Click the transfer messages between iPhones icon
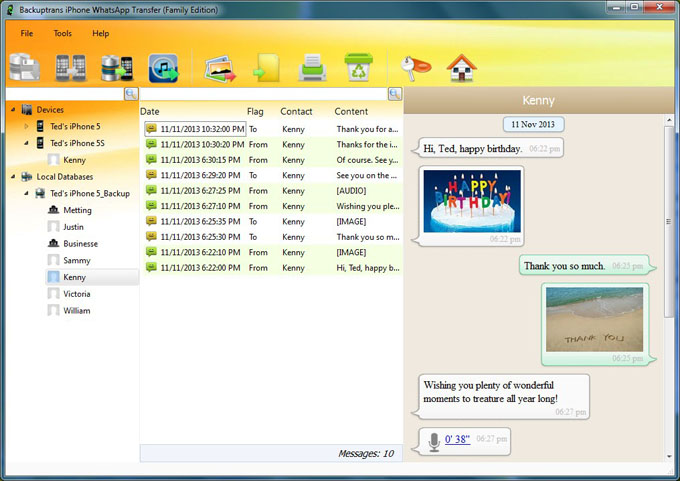 [x=71, y=68]
